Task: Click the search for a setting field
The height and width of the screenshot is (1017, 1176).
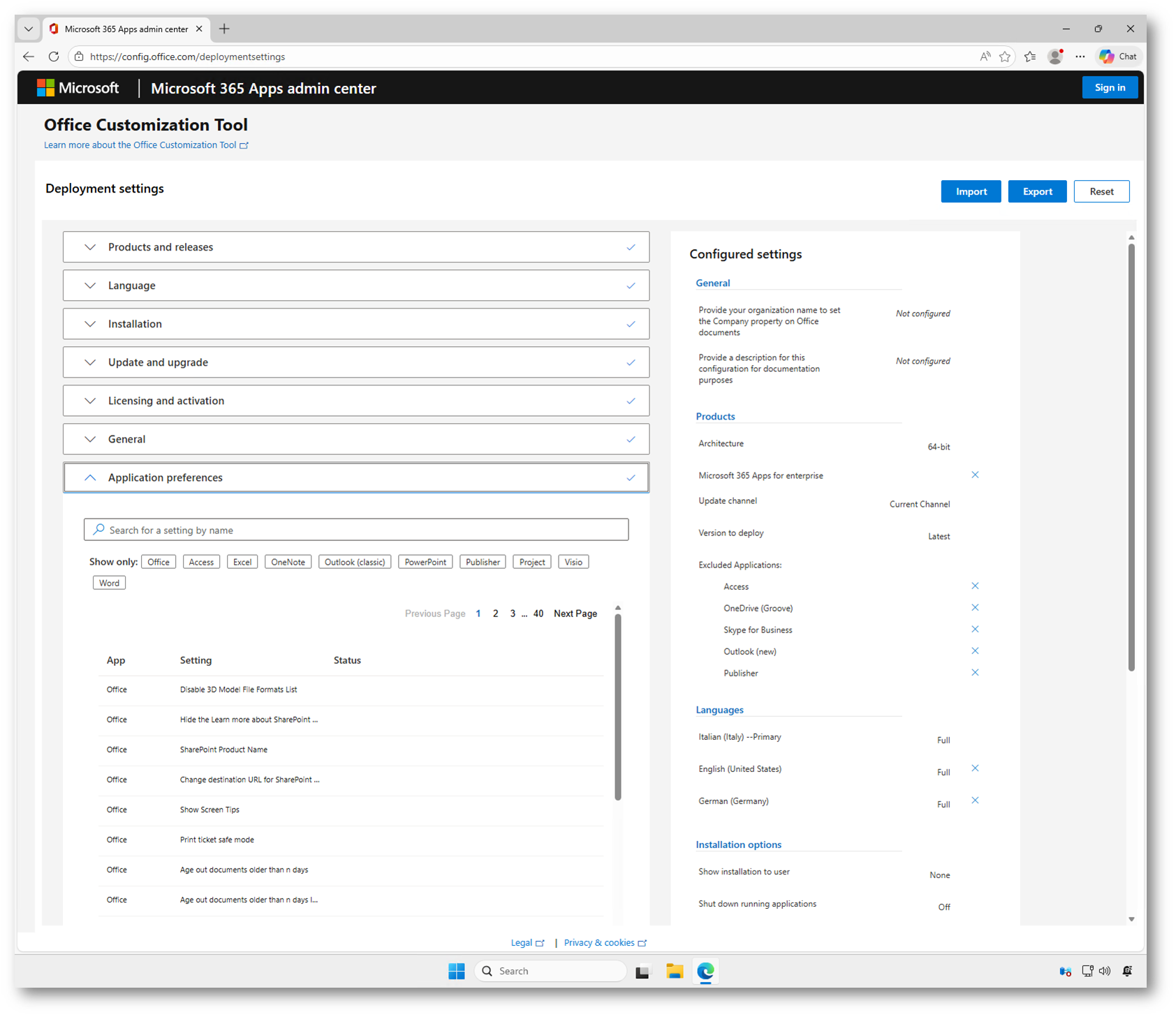Action: click(356, 530)
